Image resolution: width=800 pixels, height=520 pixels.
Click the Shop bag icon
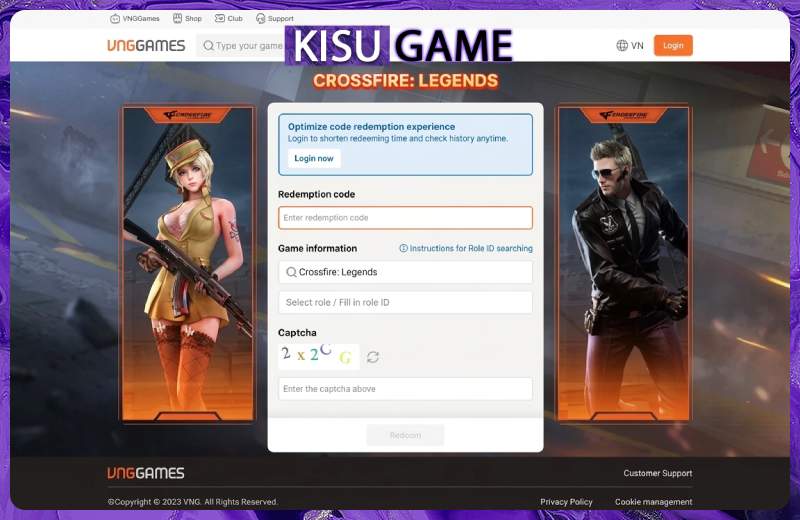click(177, 18)
